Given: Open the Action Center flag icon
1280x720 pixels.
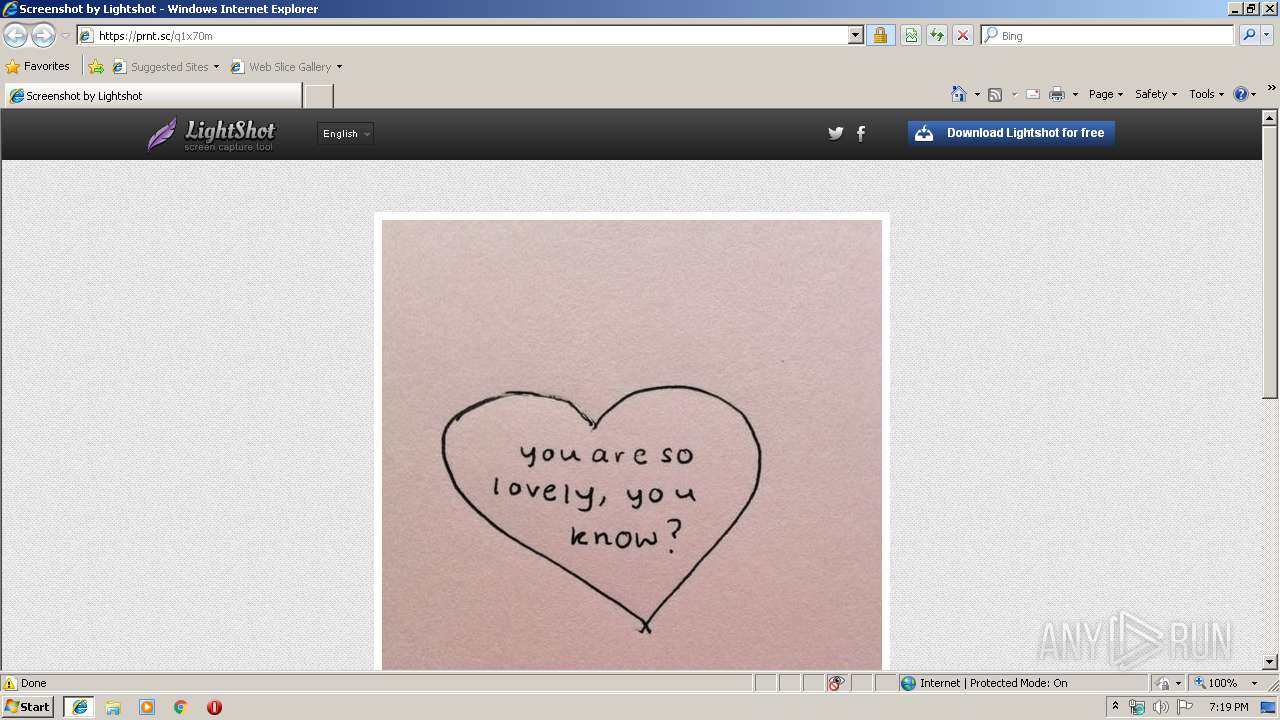Looking at the screenshot, I should click(x=1185, y=707).
